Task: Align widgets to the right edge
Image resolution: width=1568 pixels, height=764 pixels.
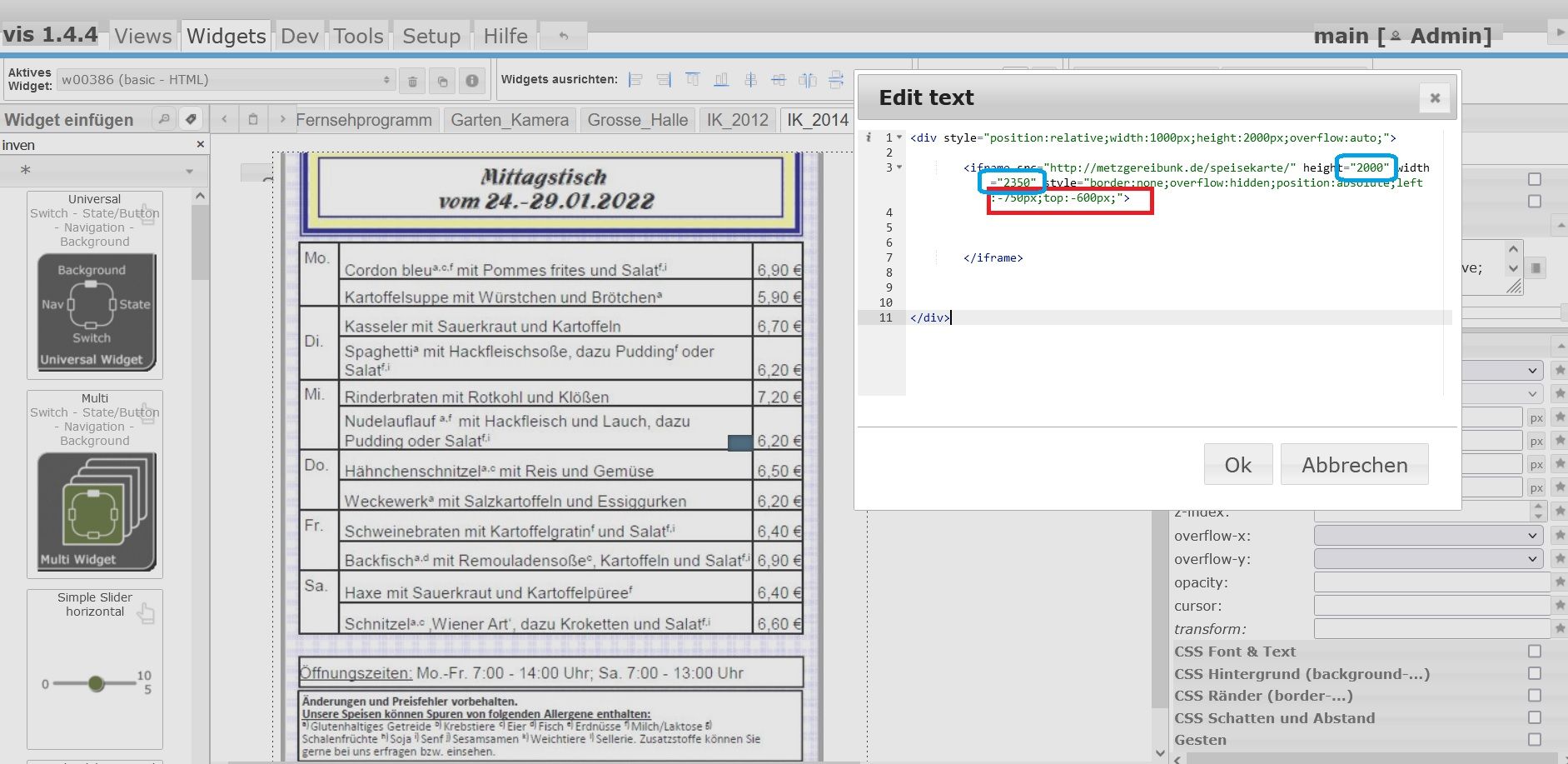Action: click(x=664, y=80)
